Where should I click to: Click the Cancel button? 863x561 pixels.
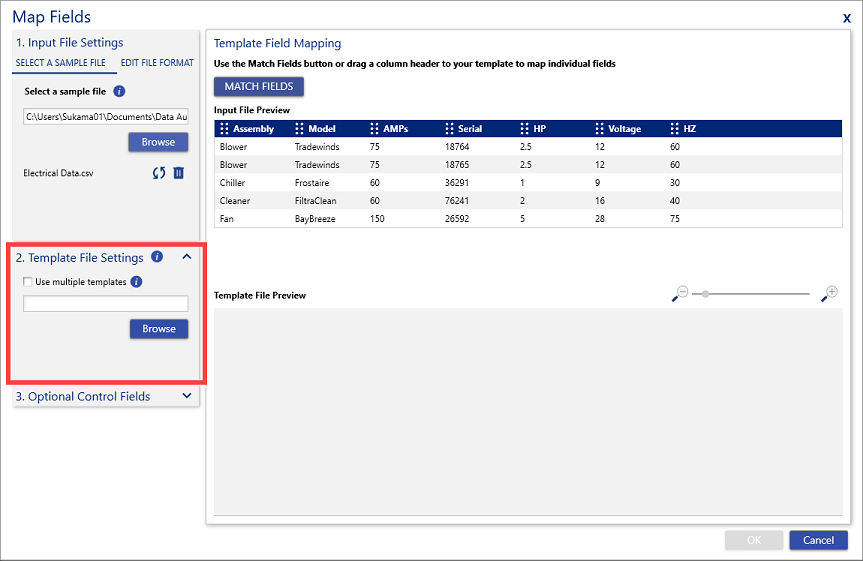[818, 540]
